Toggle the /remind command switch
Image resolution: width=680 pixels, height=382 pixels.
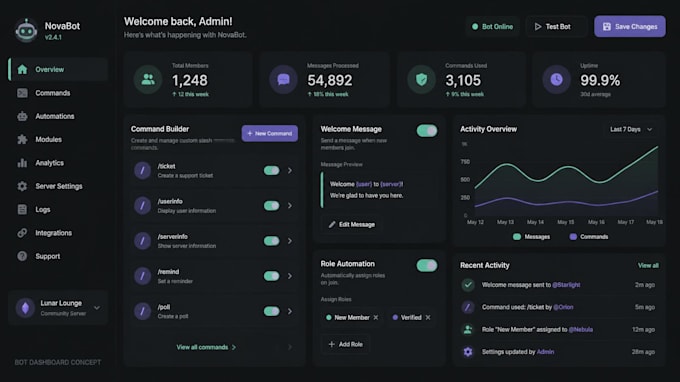click(x=271, y=276)
